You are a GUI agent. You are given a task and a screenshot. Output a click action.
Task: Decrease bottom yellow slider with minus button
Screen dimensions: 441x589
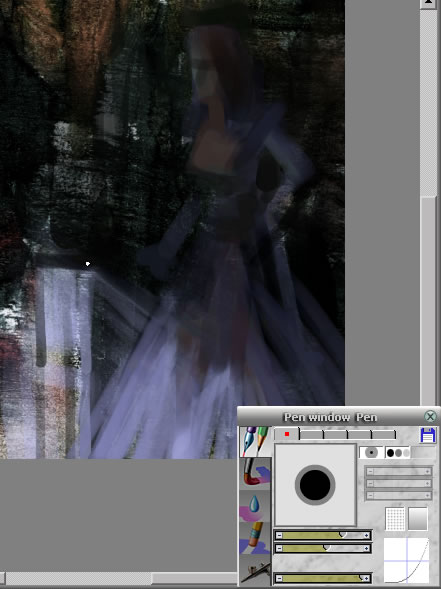click(279, 578)
